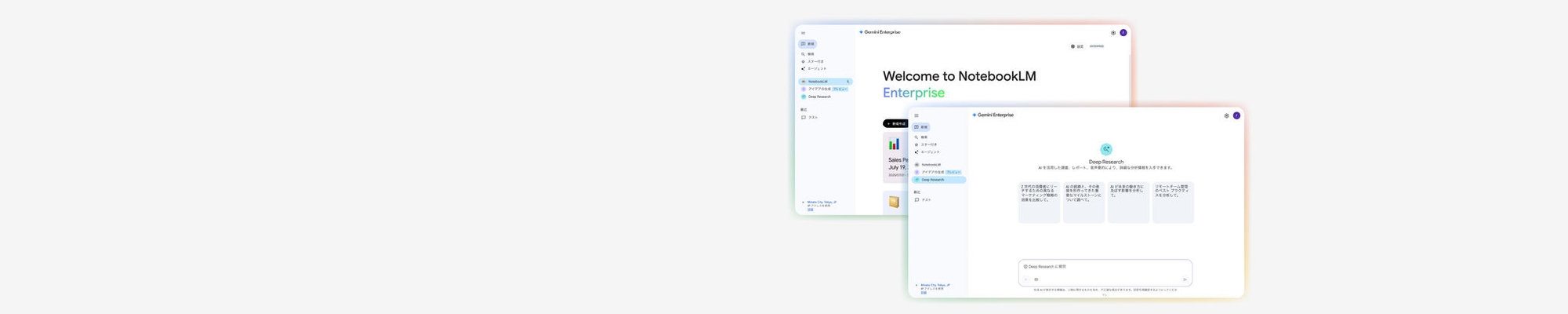Screen dimensions: 1568x314
Task: Click the 設定 settings button under the NotebookLM window header
Action: click(1077, 46)
